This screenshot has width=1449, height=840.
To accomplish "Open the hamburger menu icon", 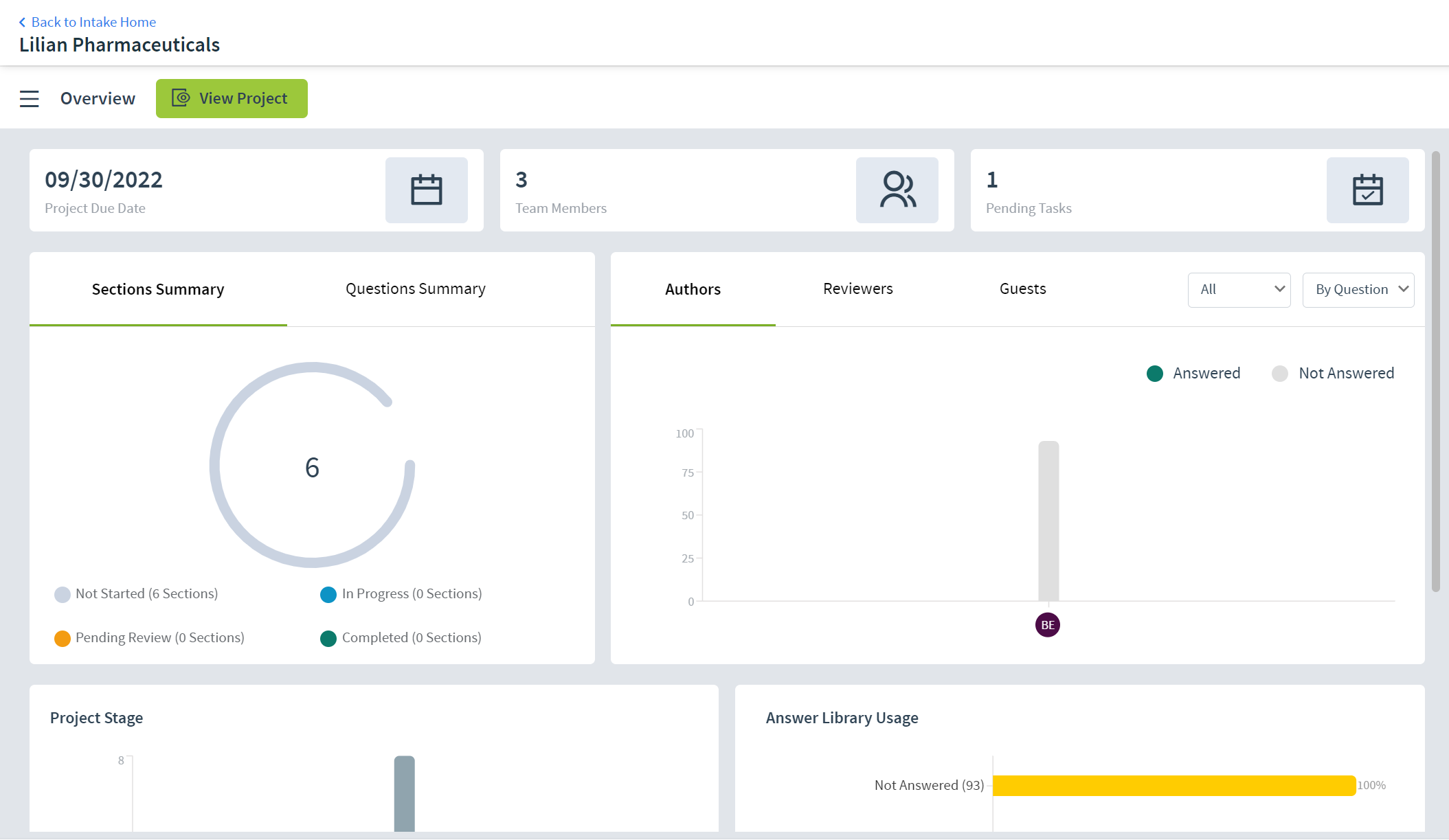I will (x=29, y=99).
